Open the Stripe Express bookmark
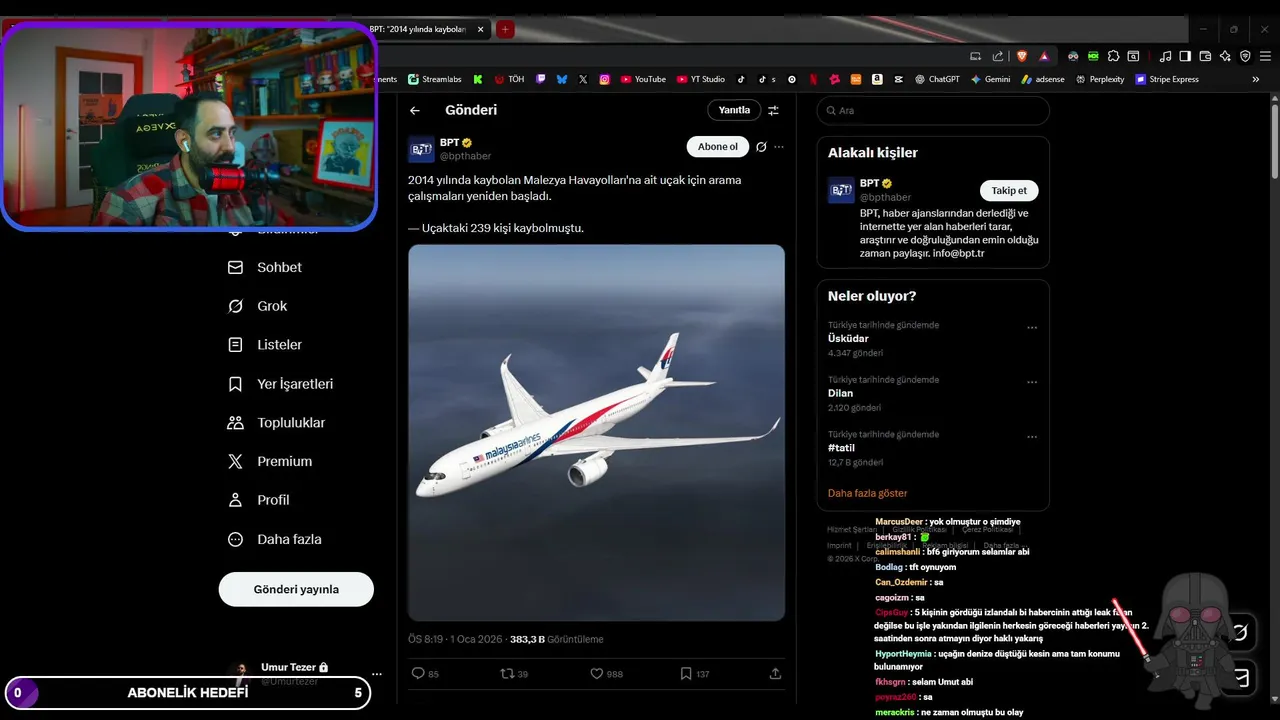This screenshot has height=720, width=1280. 1167,79
